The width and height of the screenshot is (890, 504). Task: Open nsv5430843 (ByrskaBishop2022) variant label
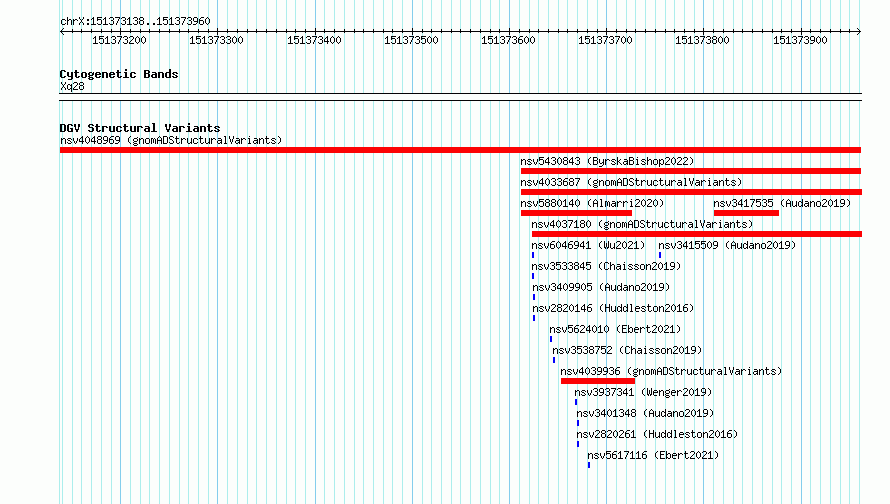coord(607,161)
